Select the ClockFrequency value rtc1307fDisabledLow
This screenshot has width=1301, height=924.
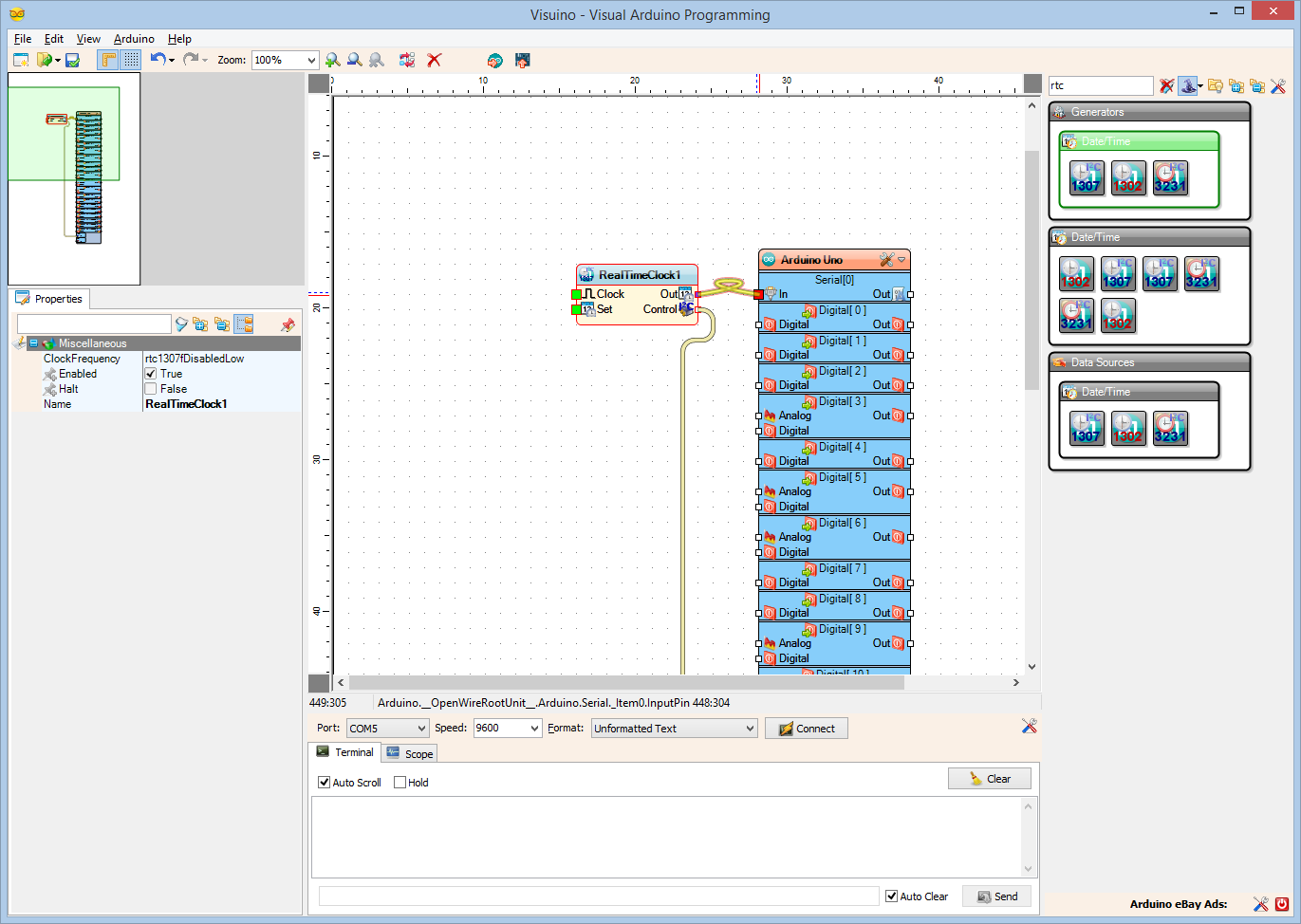click(195, 359)
